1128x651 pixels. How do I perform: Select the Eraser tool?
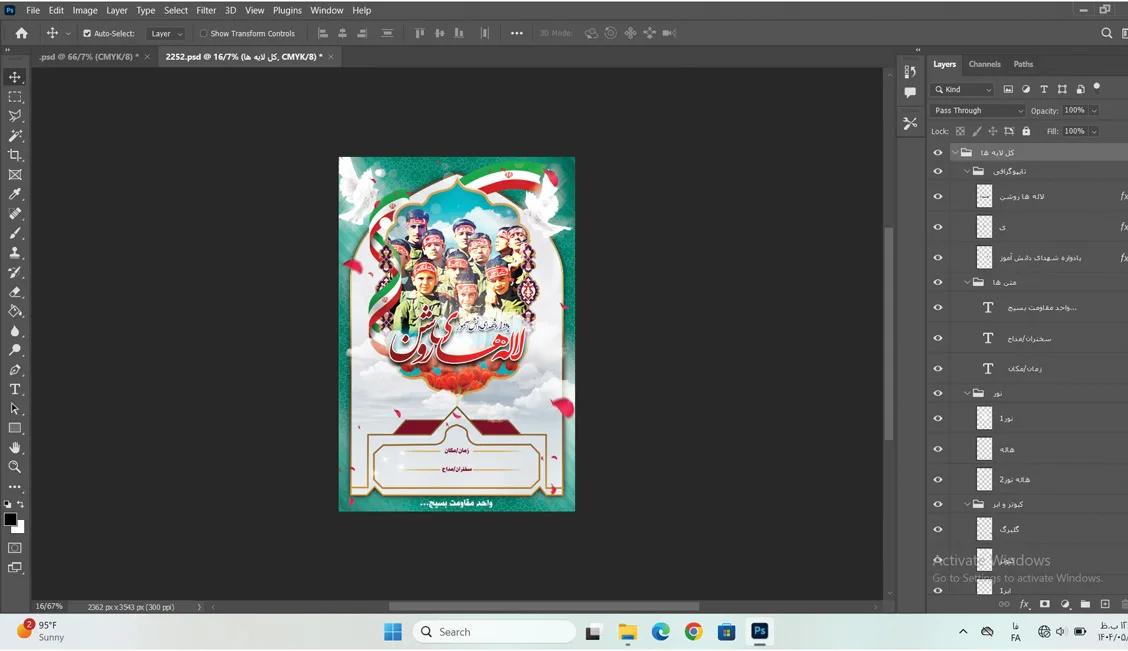point(14,292)
